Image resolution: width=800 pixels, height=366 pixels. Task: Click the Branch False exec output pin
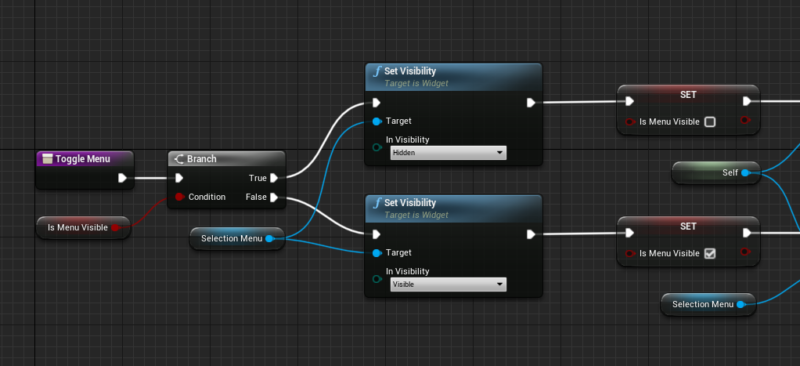tap(274, 197)
